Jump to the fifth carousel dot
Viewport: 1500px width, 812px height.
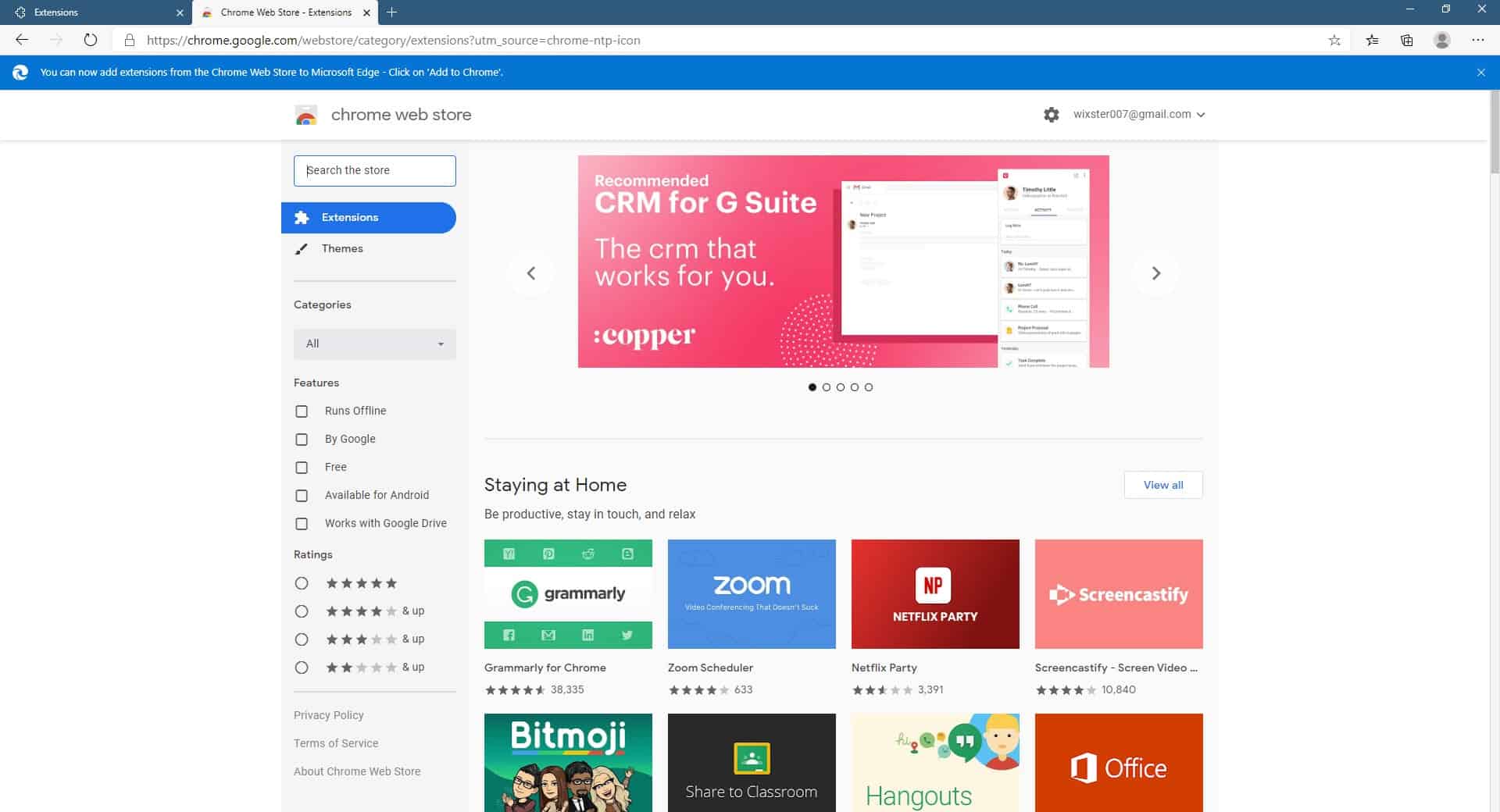coord(869,387)
